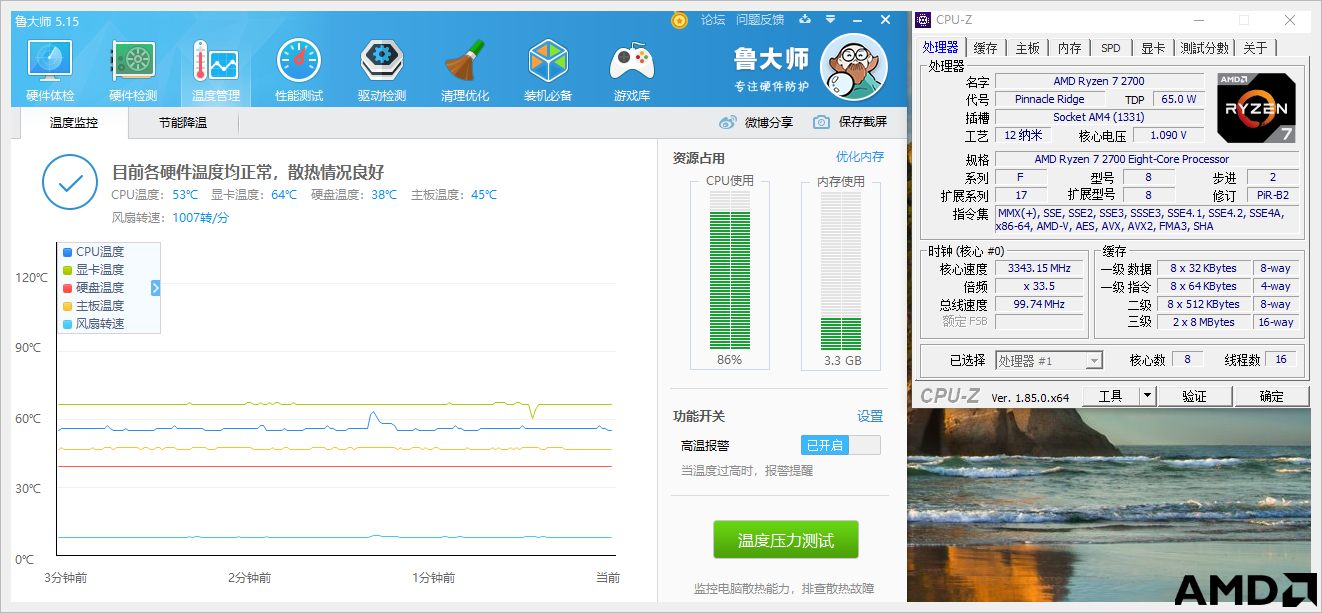Open the 驱动检测 driver check module
1322x613 pixels.
(382, 72)
